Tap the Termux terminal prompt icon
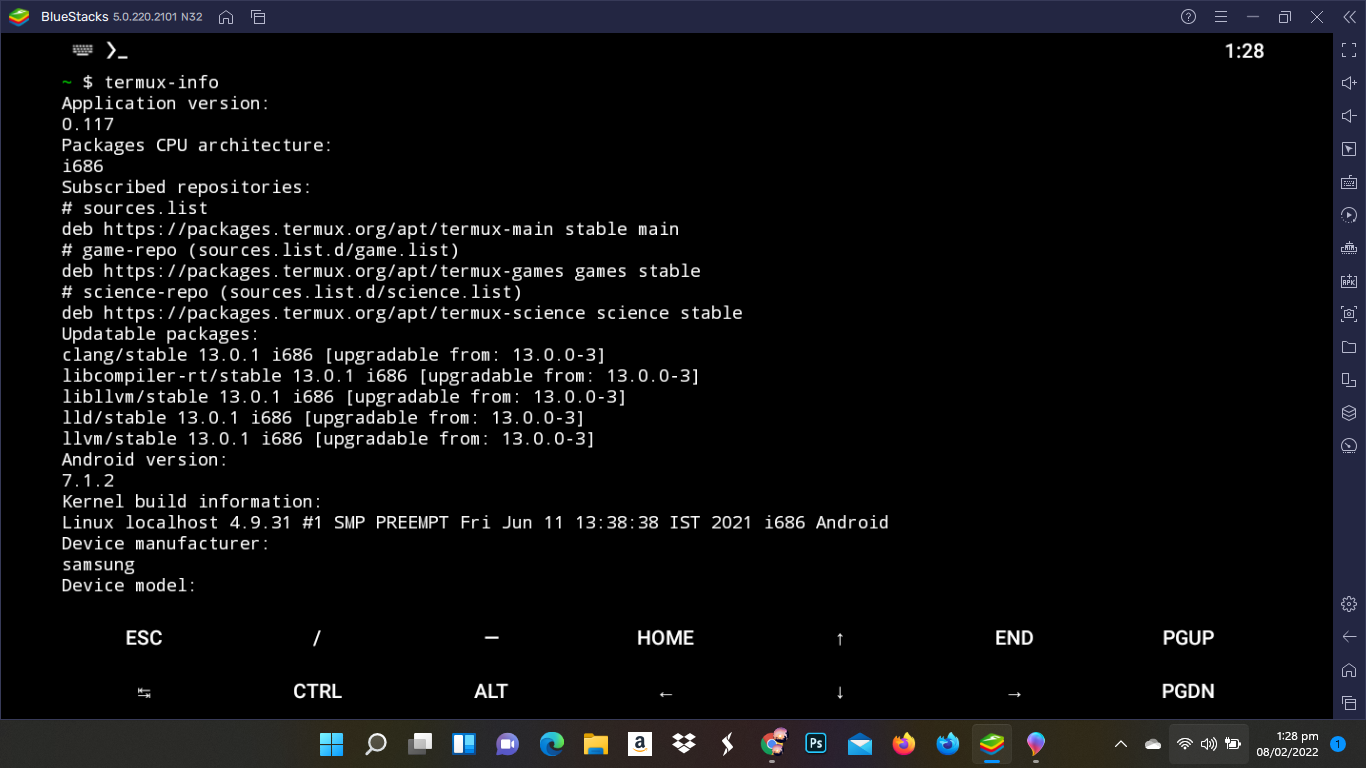Viewport: 1366px width, 768px height. (x=116, y=50)
